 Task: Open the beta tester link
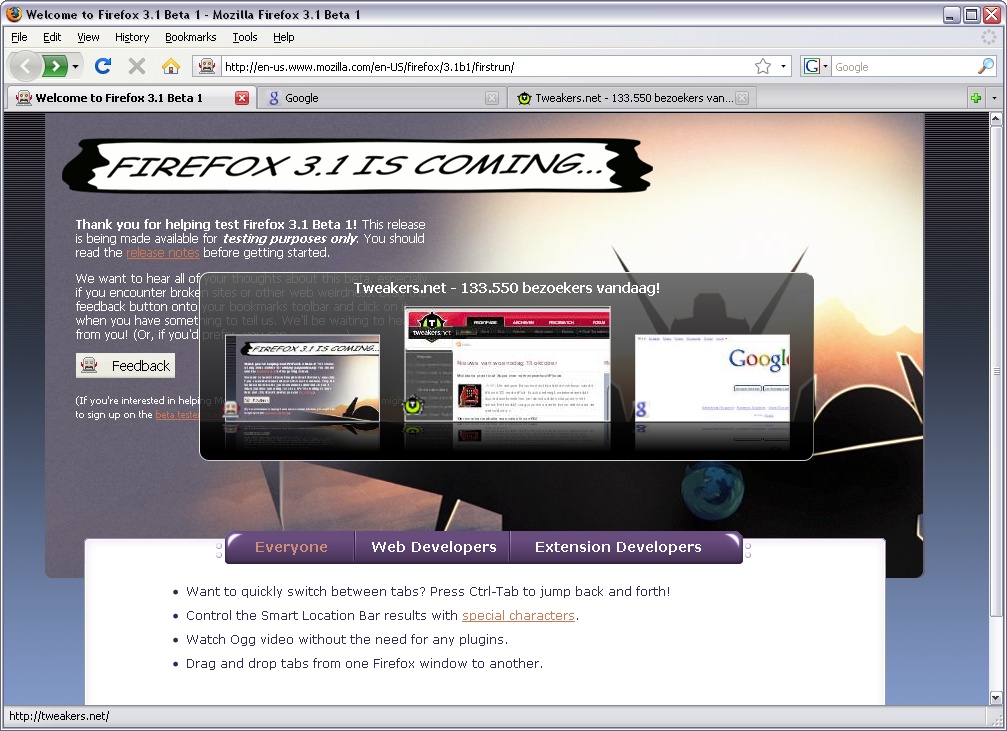tap(177, 414)
